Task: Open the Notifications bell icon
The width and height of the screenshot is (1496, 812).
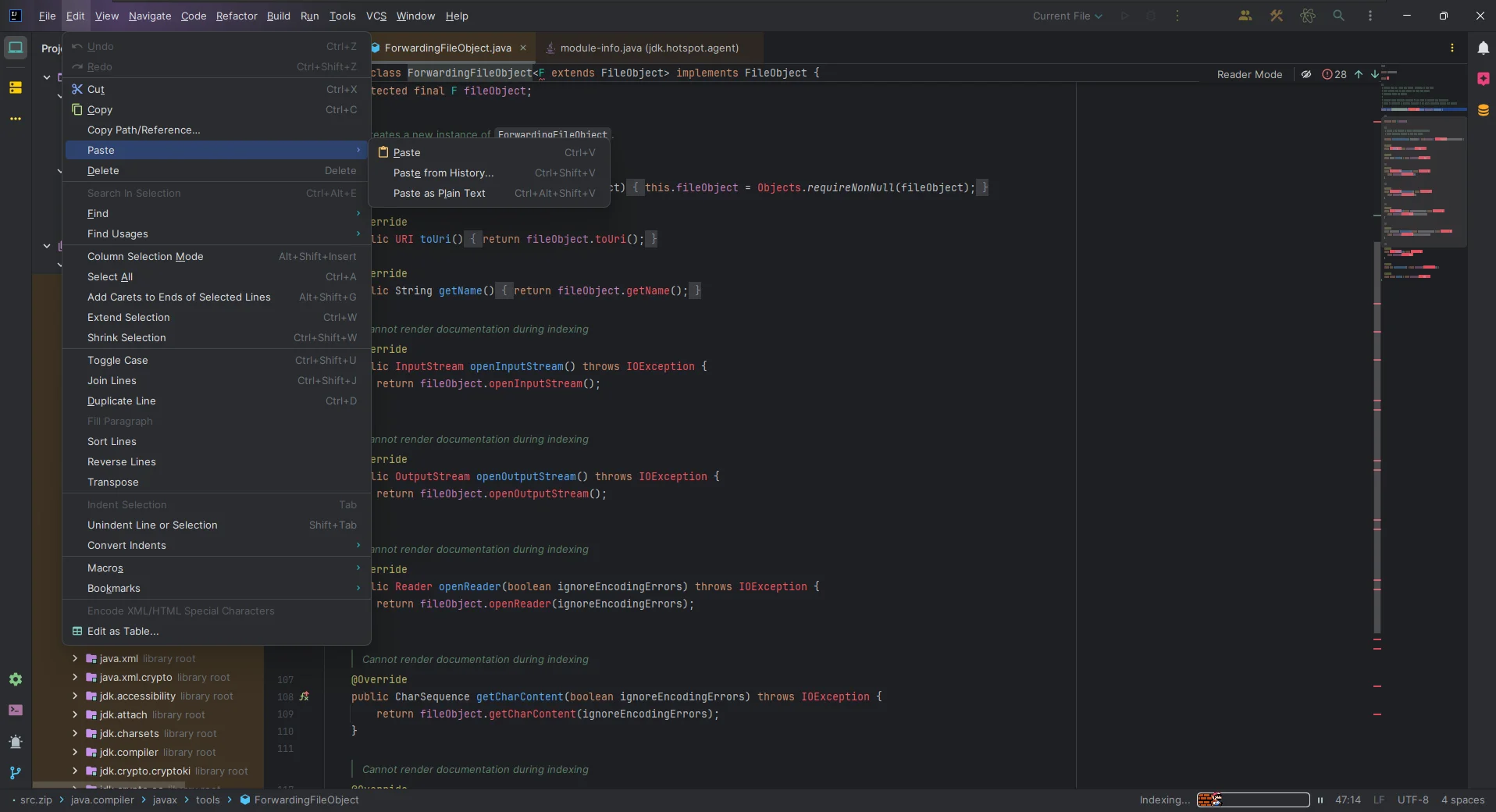Action: (1483, 48)
